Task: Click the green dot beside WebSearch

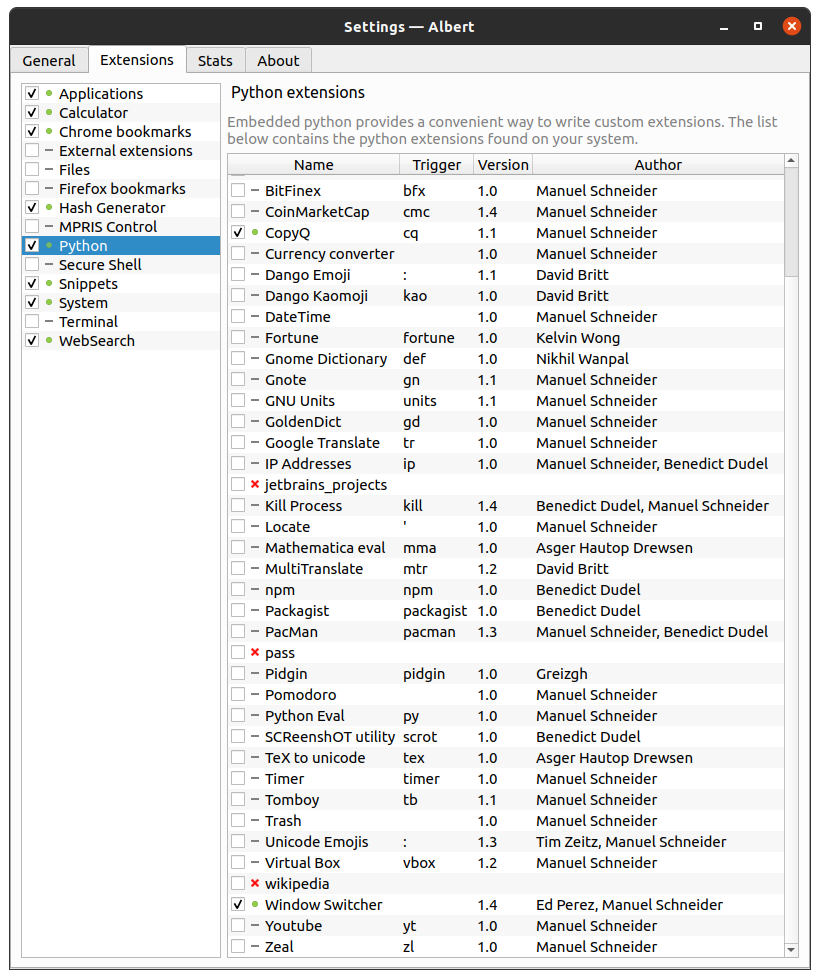Action: click(49, 340)
